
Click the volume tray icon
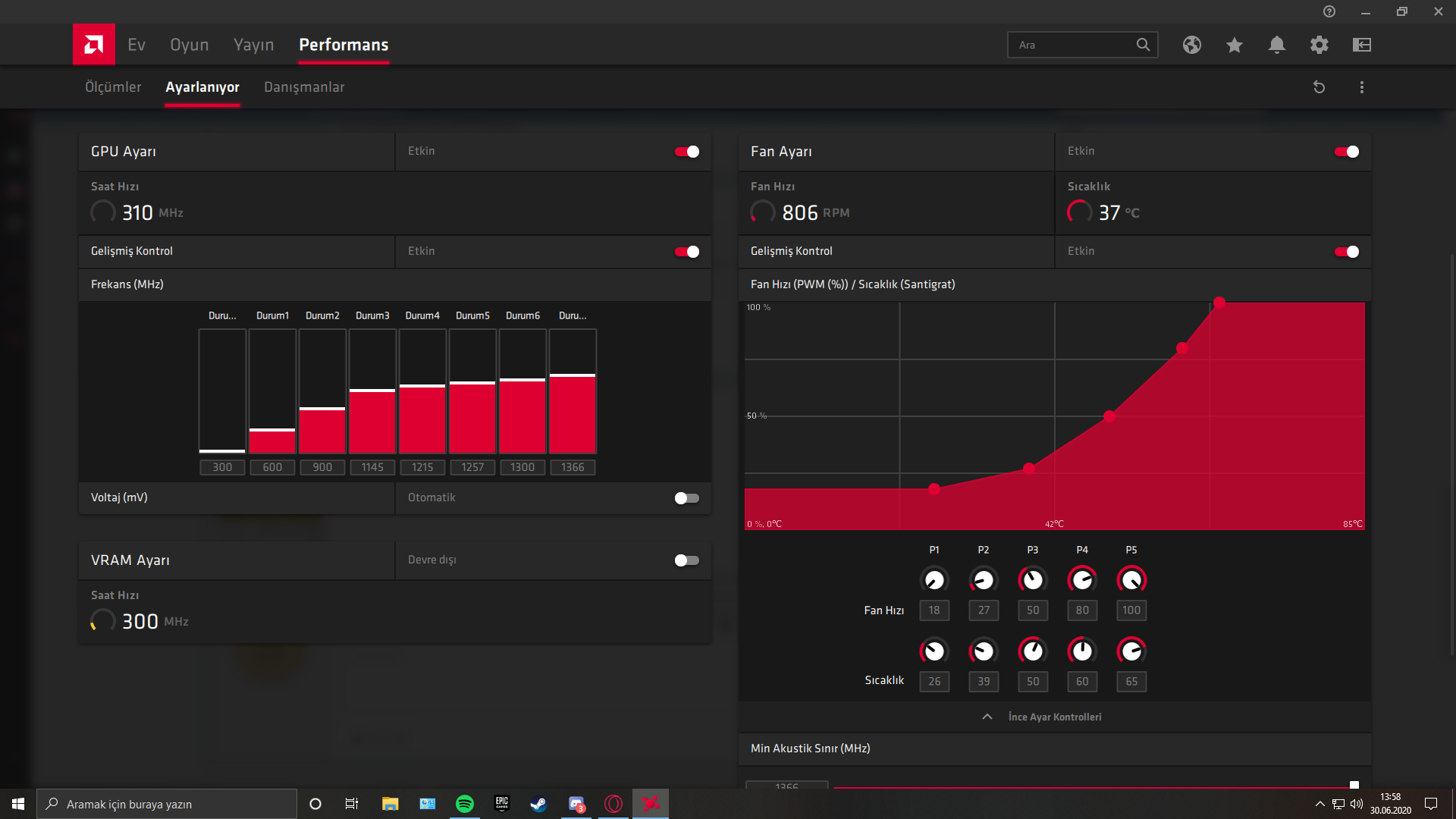tap(1357, 804)
